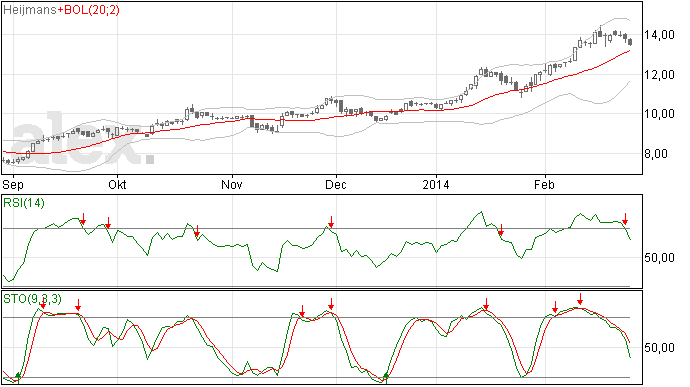Click the Dec month label
Viewport: 690px width, 387px height.
[x=336, y=184]
